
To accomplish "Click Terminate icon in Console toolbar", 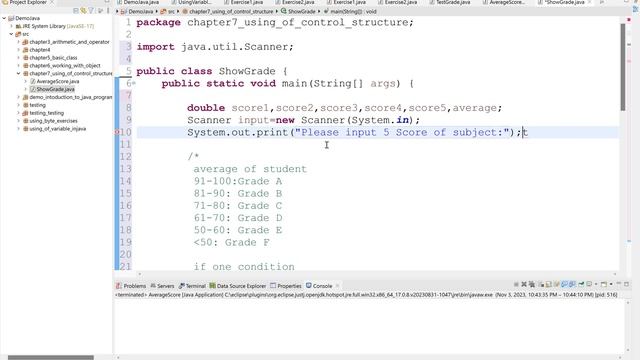I will [x=516, y=284].
